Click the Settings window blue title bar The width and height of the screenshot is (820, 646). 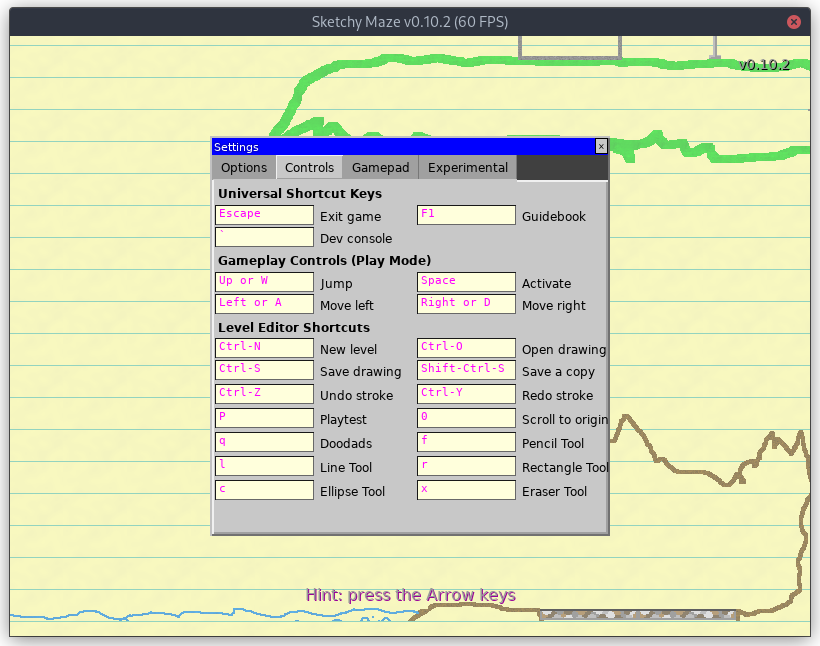click(x=400, y=146)
